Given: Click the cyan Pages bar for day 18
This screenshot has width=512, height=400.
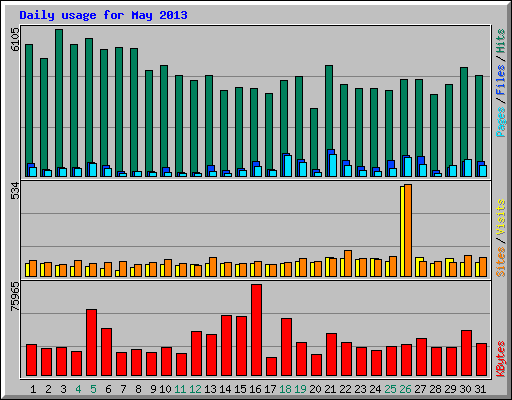Looking at the screenshot, I should click(288, 166).
